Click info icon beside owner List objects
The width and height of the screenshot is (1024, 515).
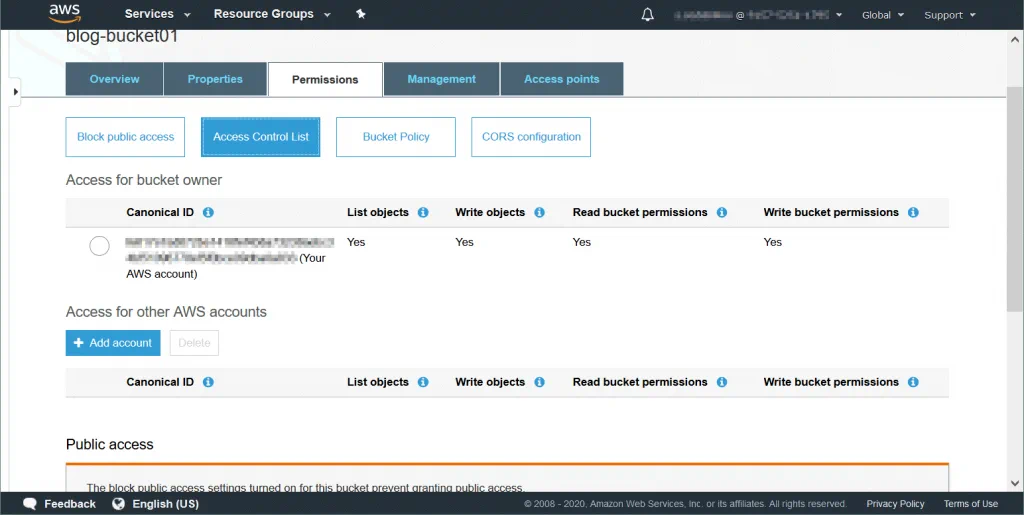point(423,213)
